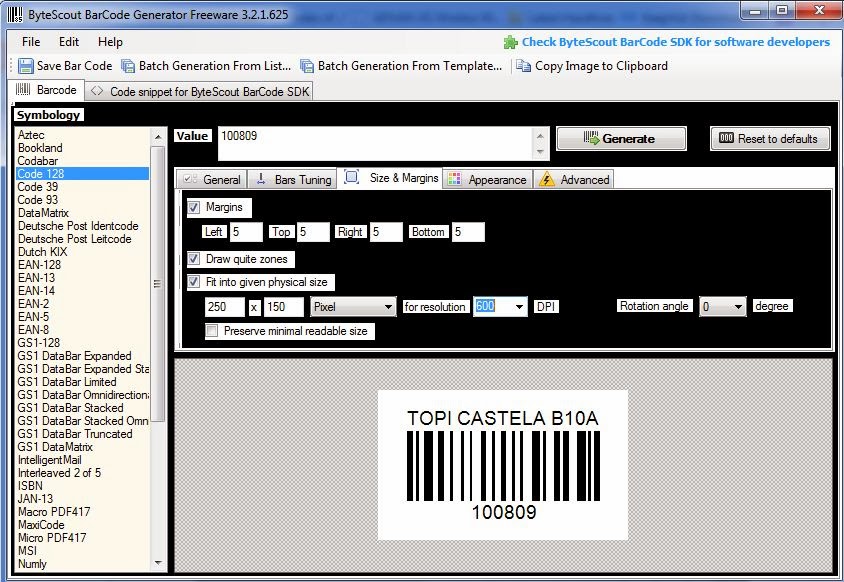
Task: Click the generated barcode preview image
Action: tap(503, 465)
